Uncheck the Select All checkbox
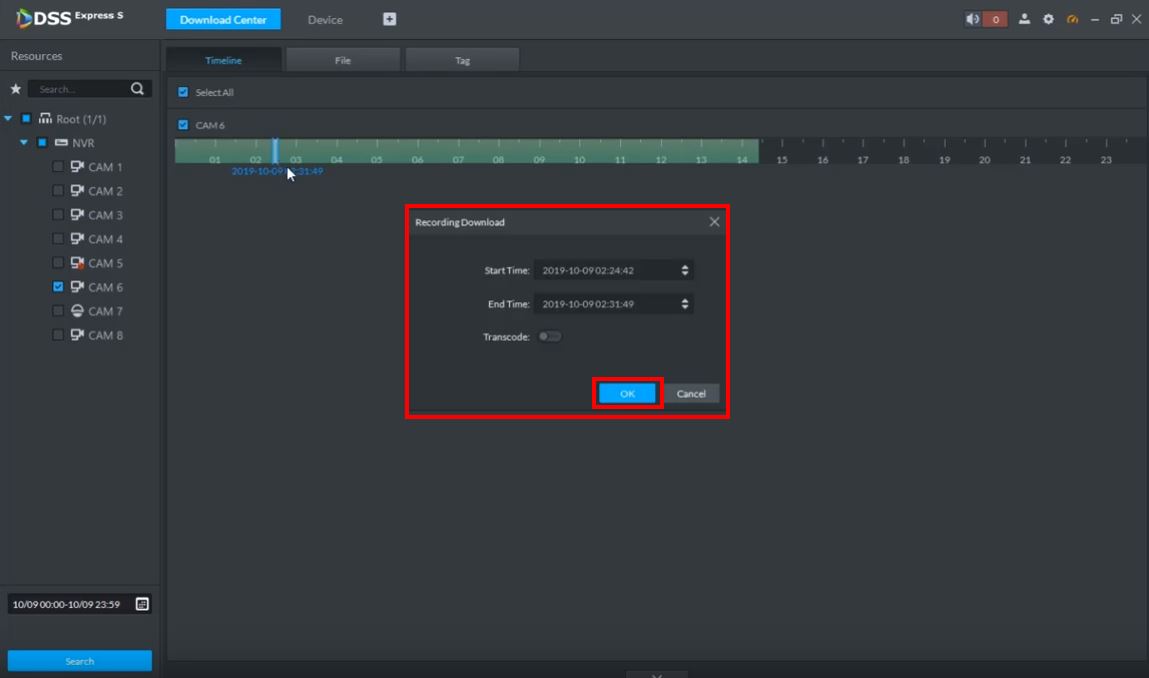Viewport: 1149px width, 678px height. (x=183, y=92)
